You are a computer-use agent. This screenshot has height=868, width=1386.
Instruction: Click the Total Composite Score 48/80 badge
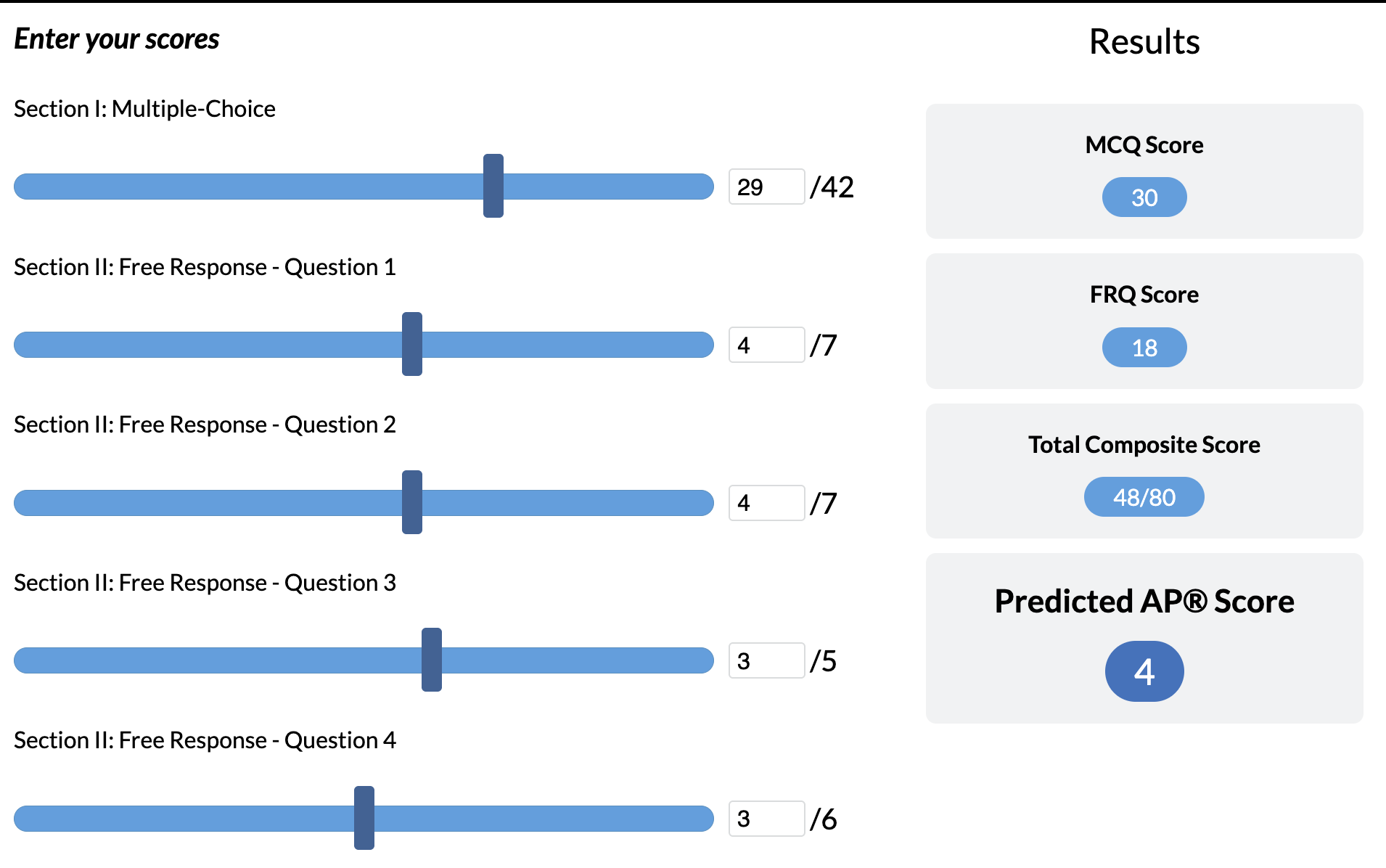[x=1144, y=497]
